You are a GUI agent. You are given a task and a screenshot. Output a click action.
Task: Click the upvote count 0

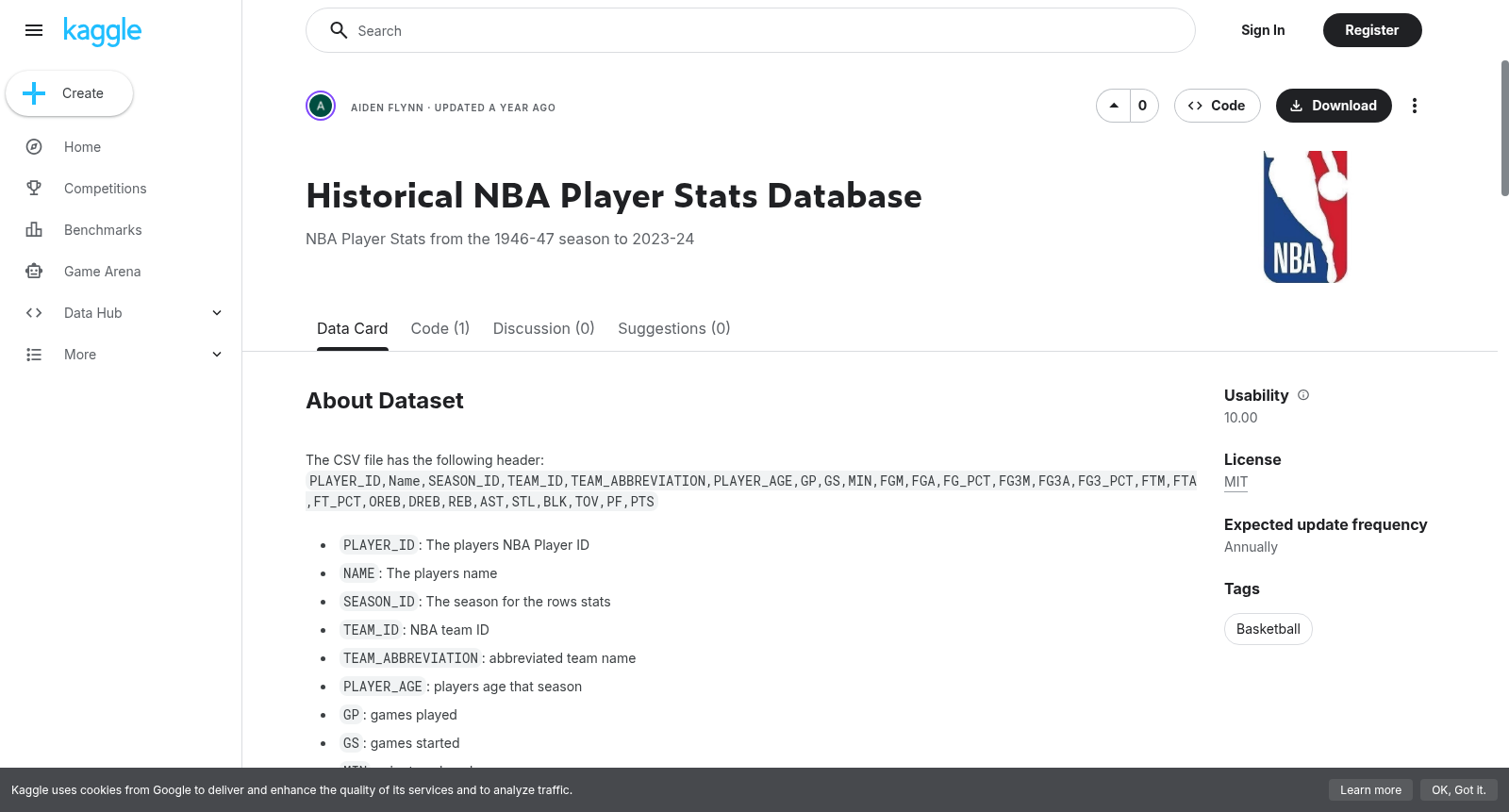(1143, 106)
